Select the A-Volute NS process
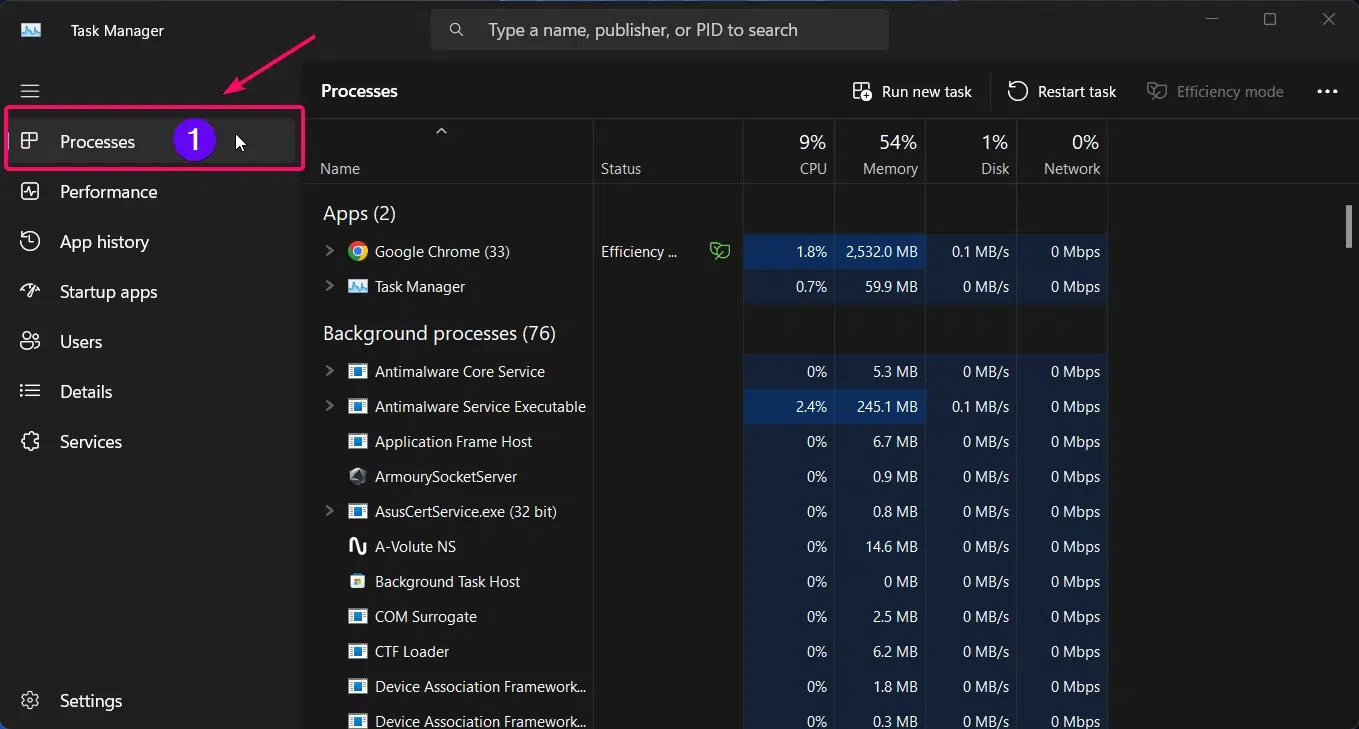The image size is (1359, 729). point(714,546)
